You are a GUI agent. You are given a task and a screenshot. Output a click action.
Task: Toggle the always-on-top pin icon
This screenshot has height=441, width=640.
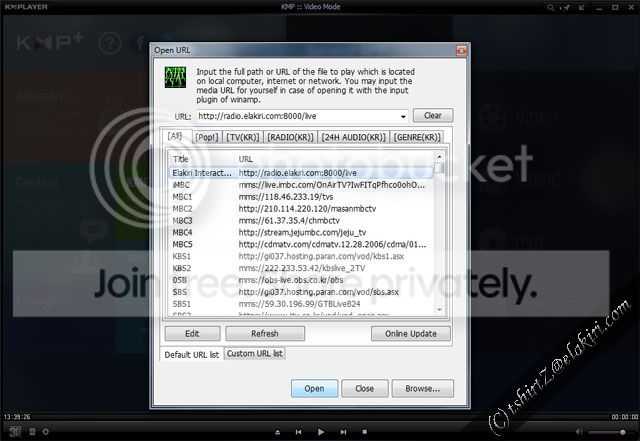click(566, 7)
